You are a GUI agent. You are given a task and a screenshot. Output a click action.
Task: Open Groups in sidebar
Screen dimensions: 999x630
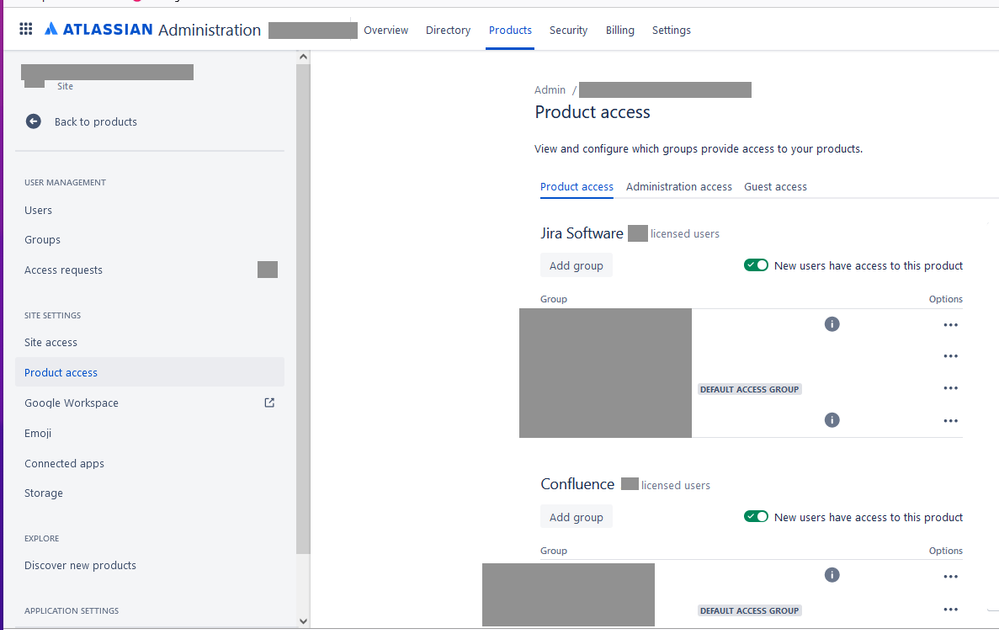(42, 240)
